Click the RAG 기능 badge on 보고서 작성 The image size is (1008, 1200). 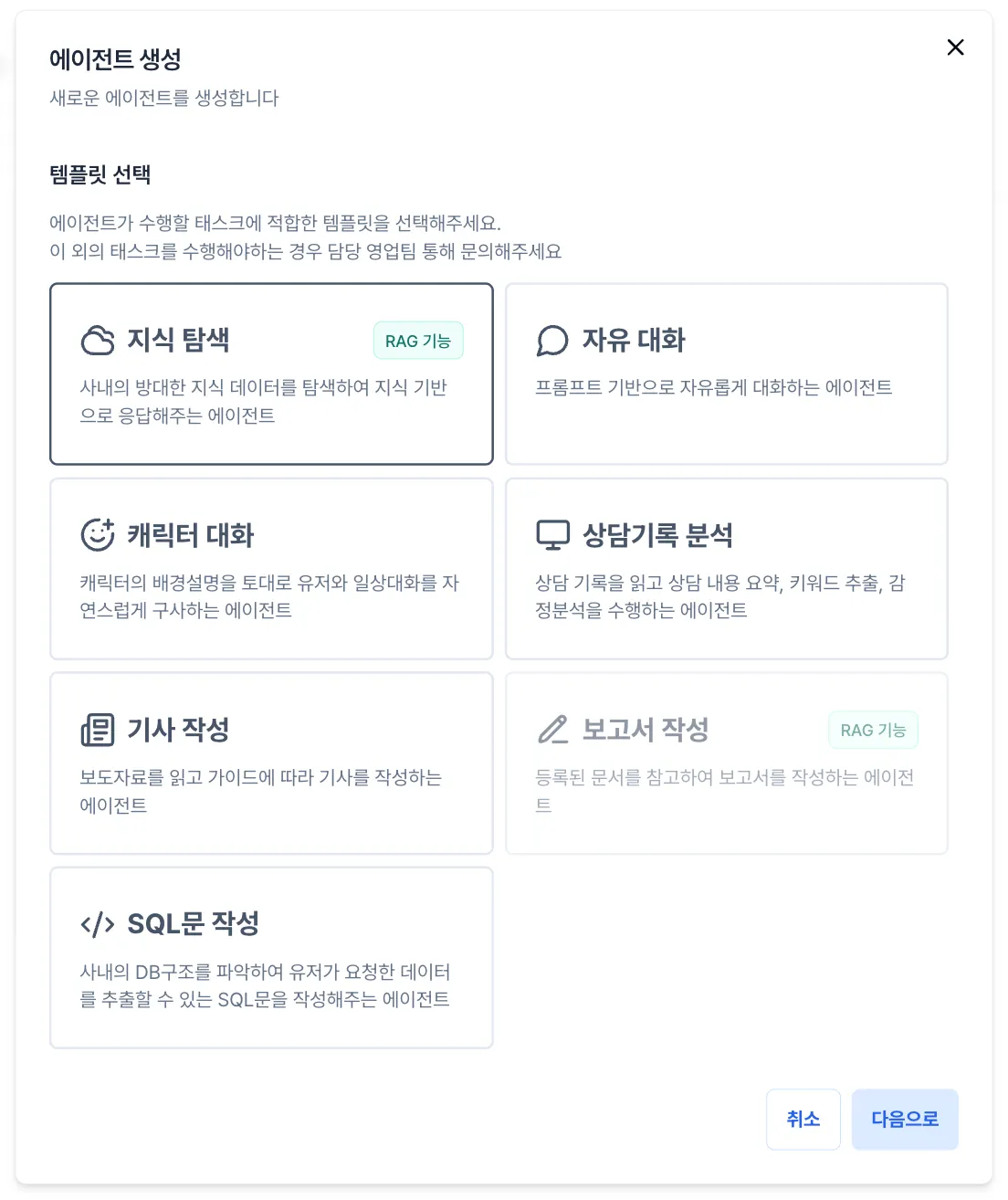pos(873,730)
